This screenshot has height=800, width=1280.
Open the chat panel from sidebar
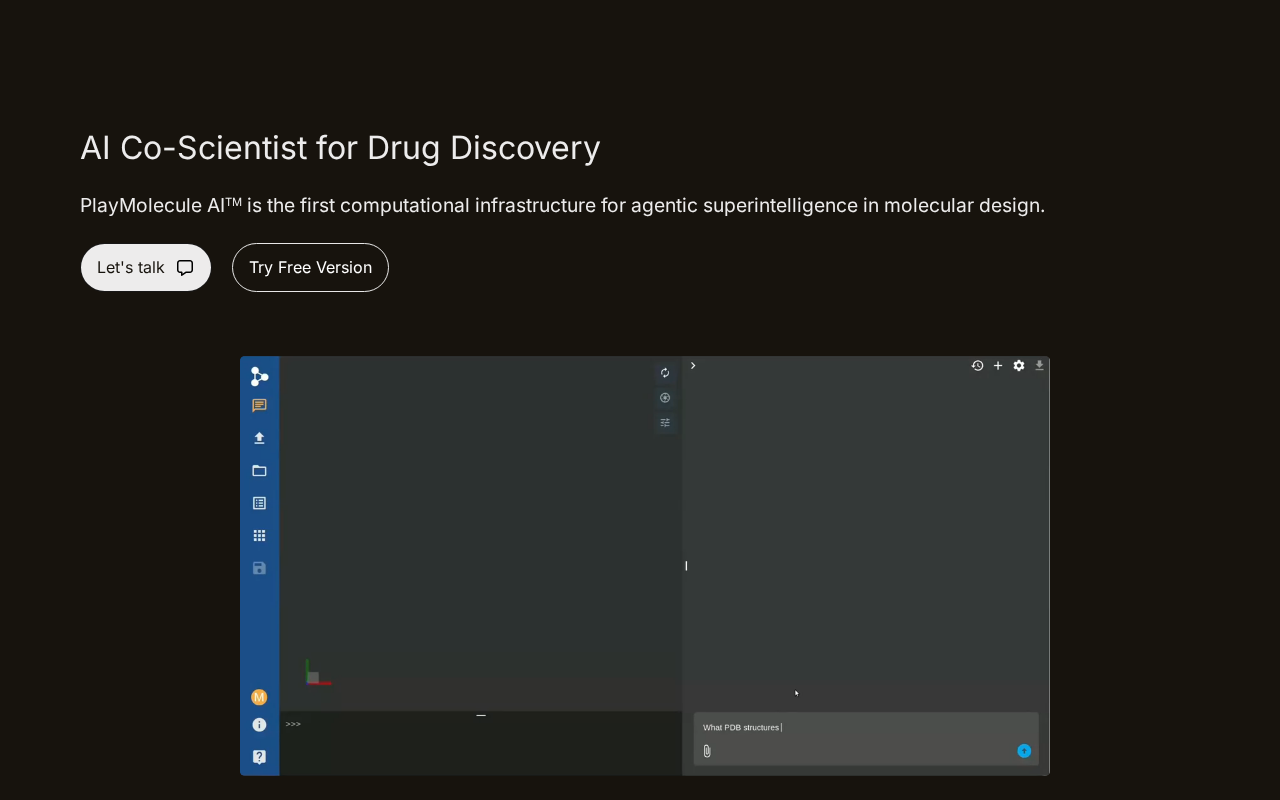(x=259, y=406)
